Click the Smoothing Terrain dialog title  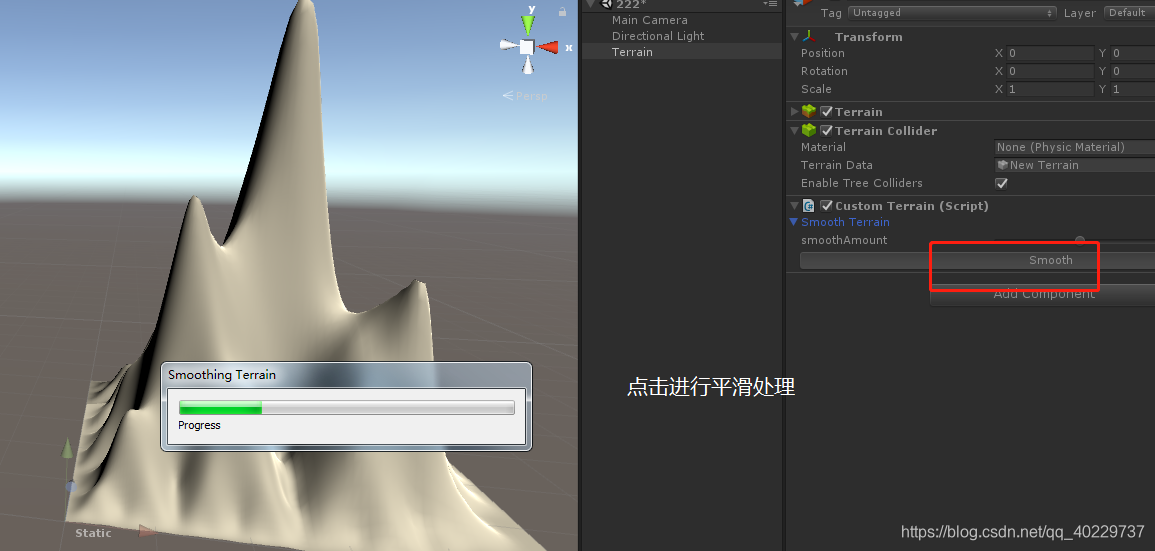coord(222,375)
